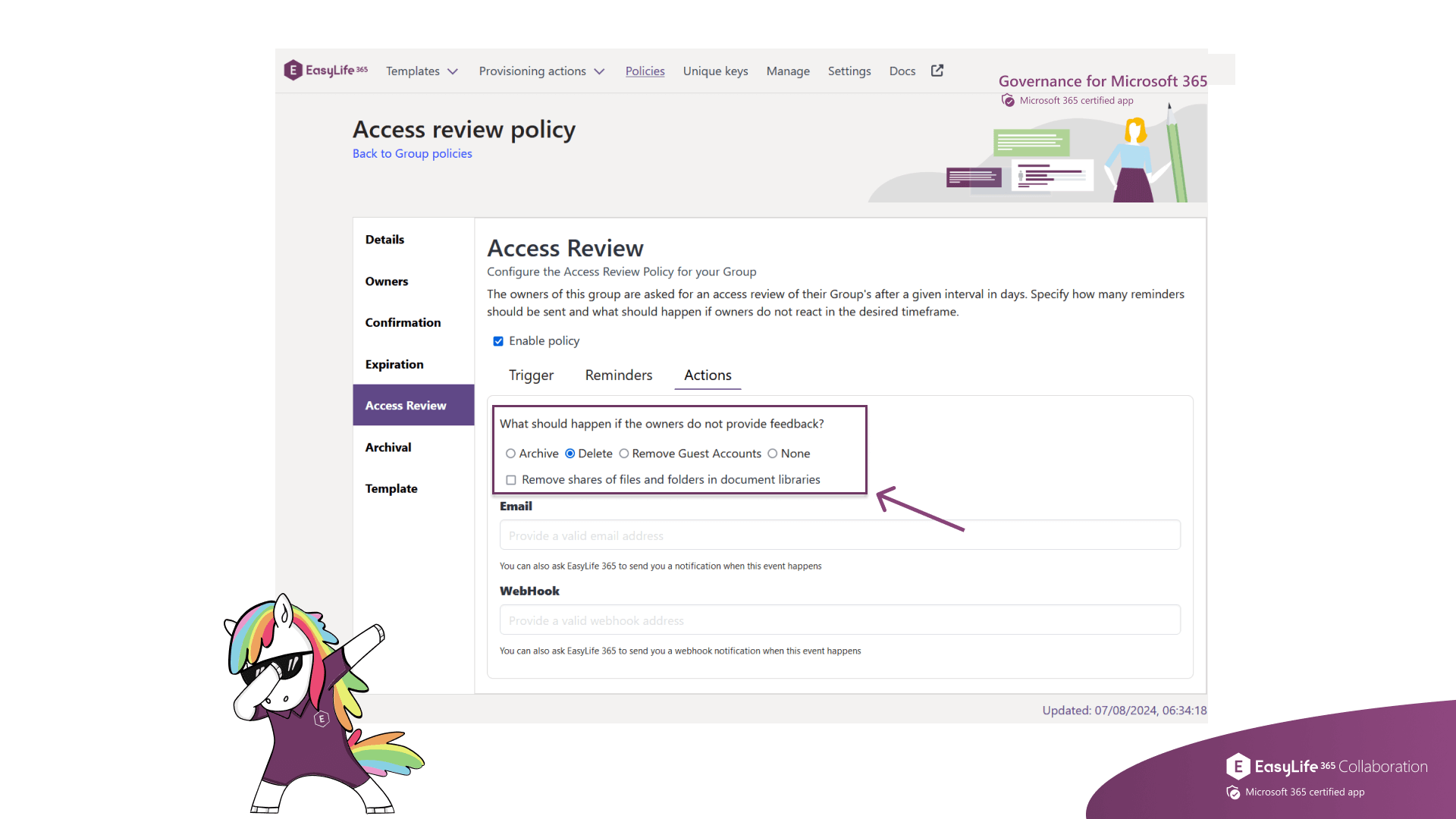This screenshot has width=1456, height=819.
Task: Open the Policies page
Action: (x=645, y=71)
